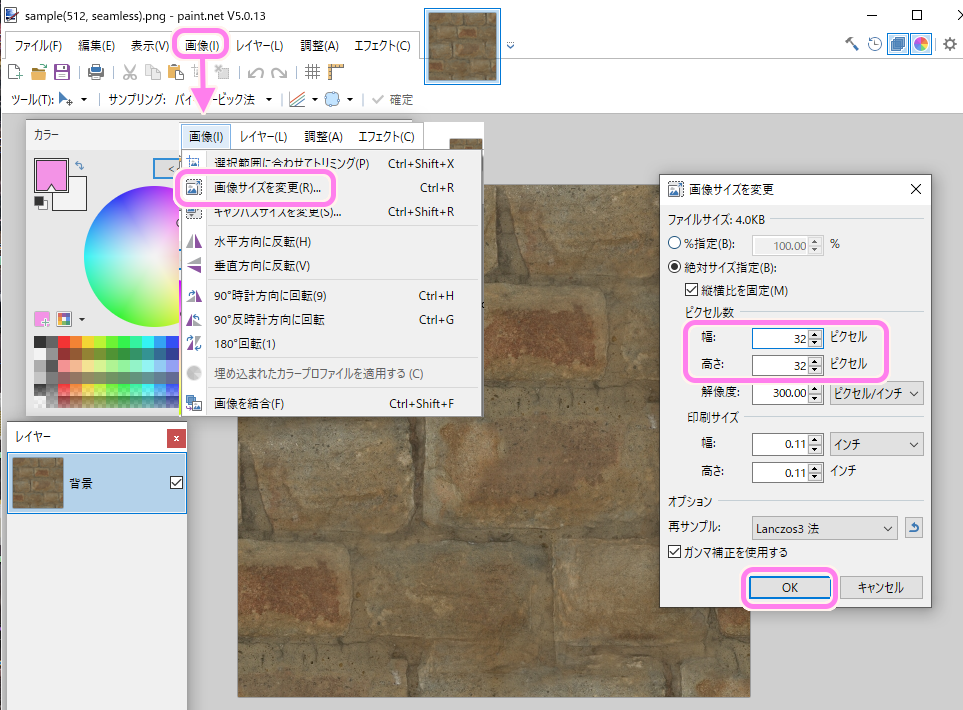Open the History panel clock icon

875,45
